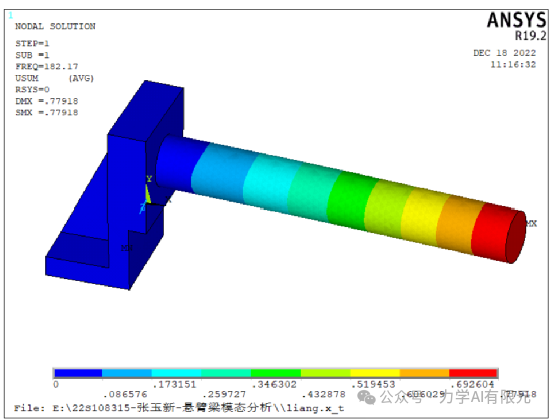This screenshot has width=549, height=419.
Task: Click the ANSYS logo
Action: (x=516, y=20)
